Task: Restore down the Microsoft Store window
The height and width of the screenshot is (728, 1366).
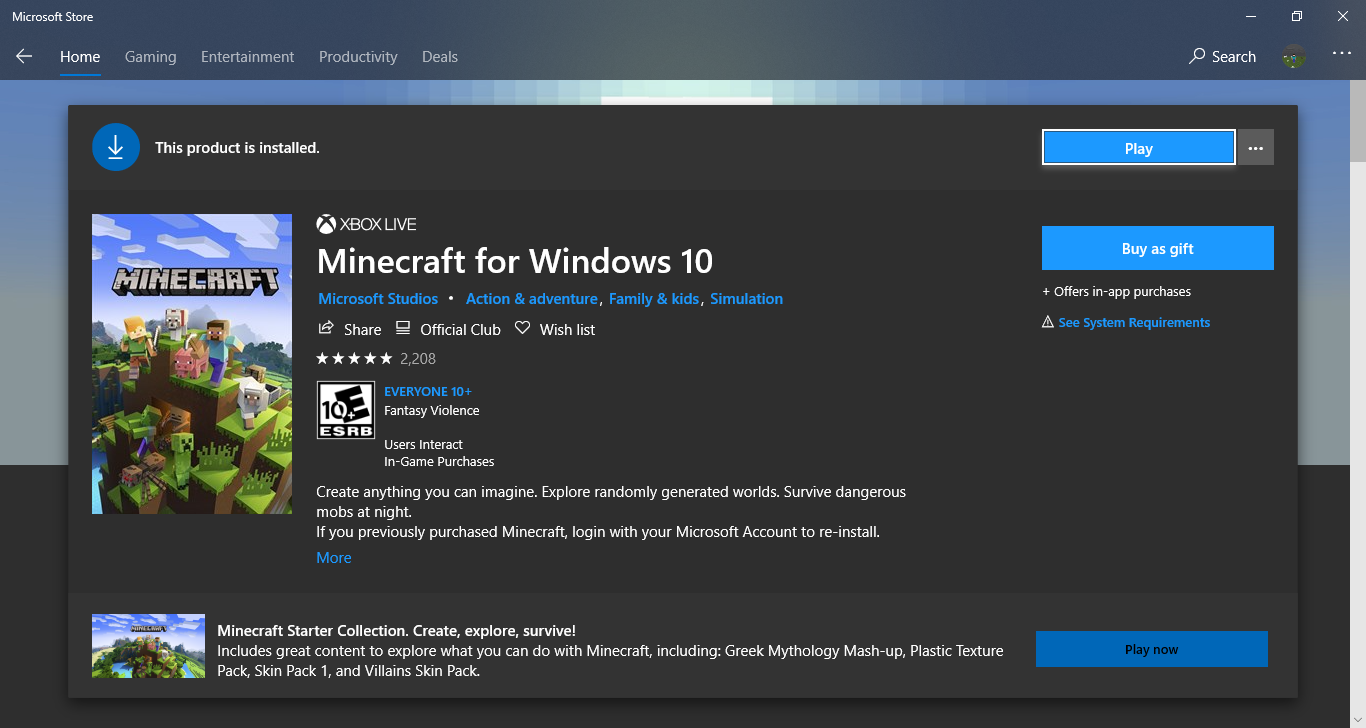Action: [1297, 16]
